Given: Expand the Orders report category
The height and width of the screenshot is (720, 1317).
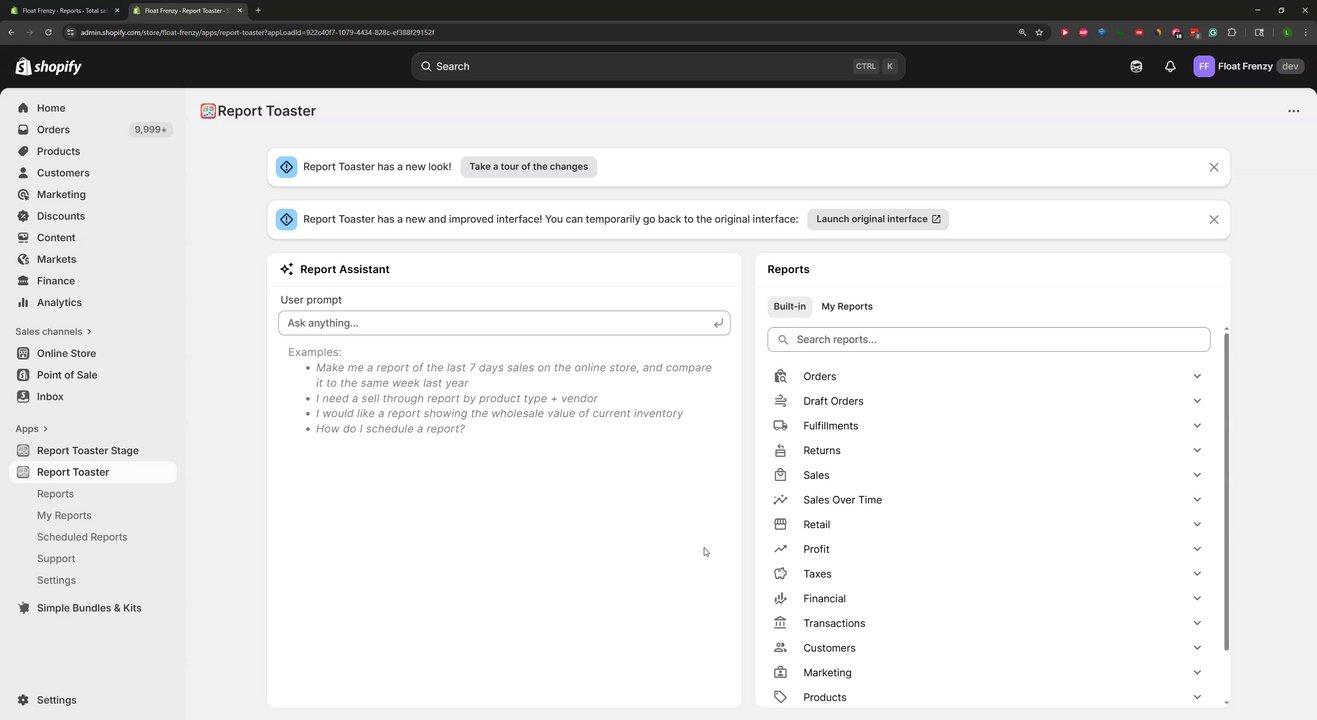Looking at the screenshot, I should point(1196,377).
